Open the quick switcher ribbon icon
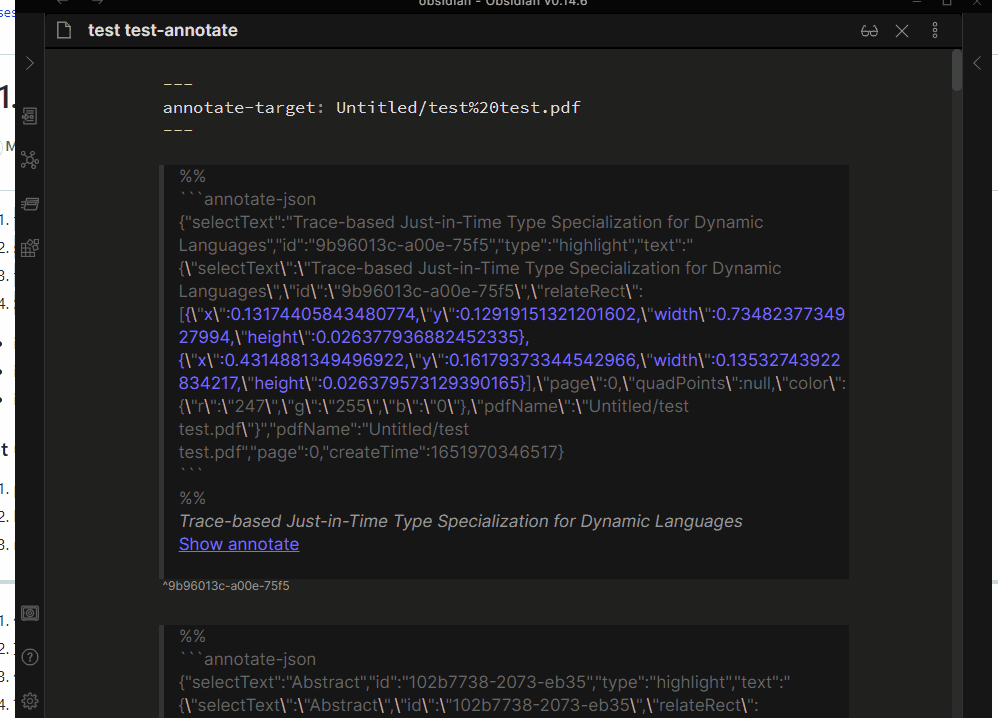The image size is (998, 718). coord(29,116)
